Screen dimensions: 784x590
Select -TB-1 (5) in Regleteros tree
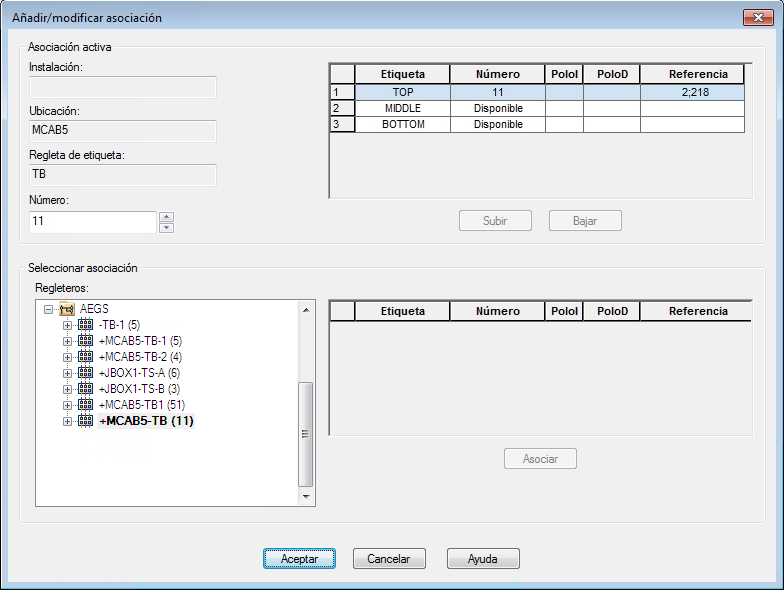click(119, 325)
